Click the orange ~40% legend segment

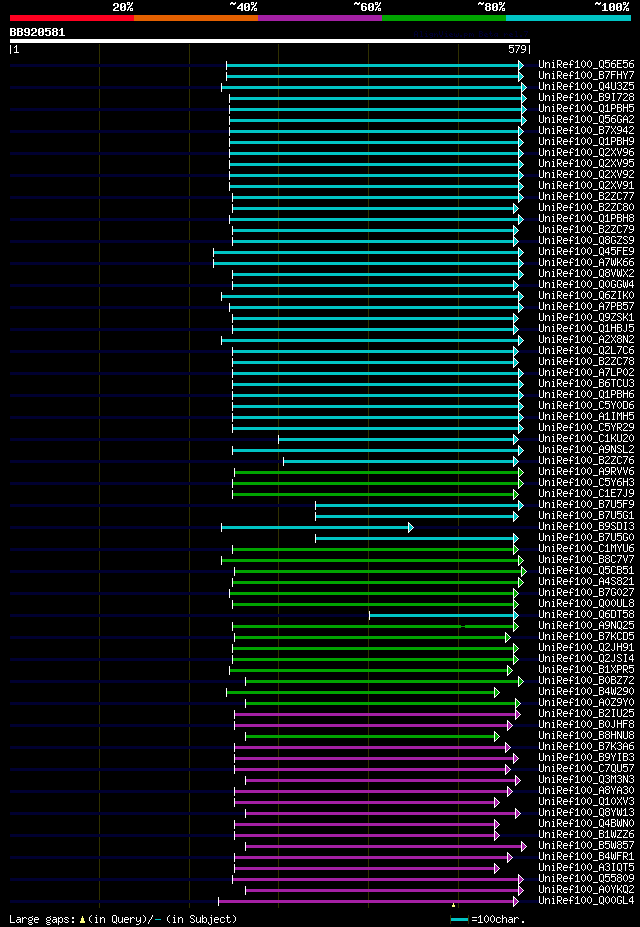coord(196,18)
